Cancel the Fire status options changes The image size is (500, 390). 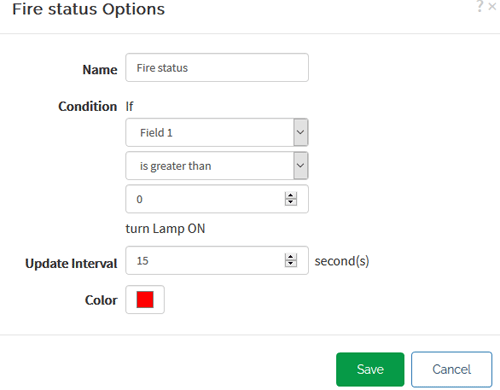(452, 369)
